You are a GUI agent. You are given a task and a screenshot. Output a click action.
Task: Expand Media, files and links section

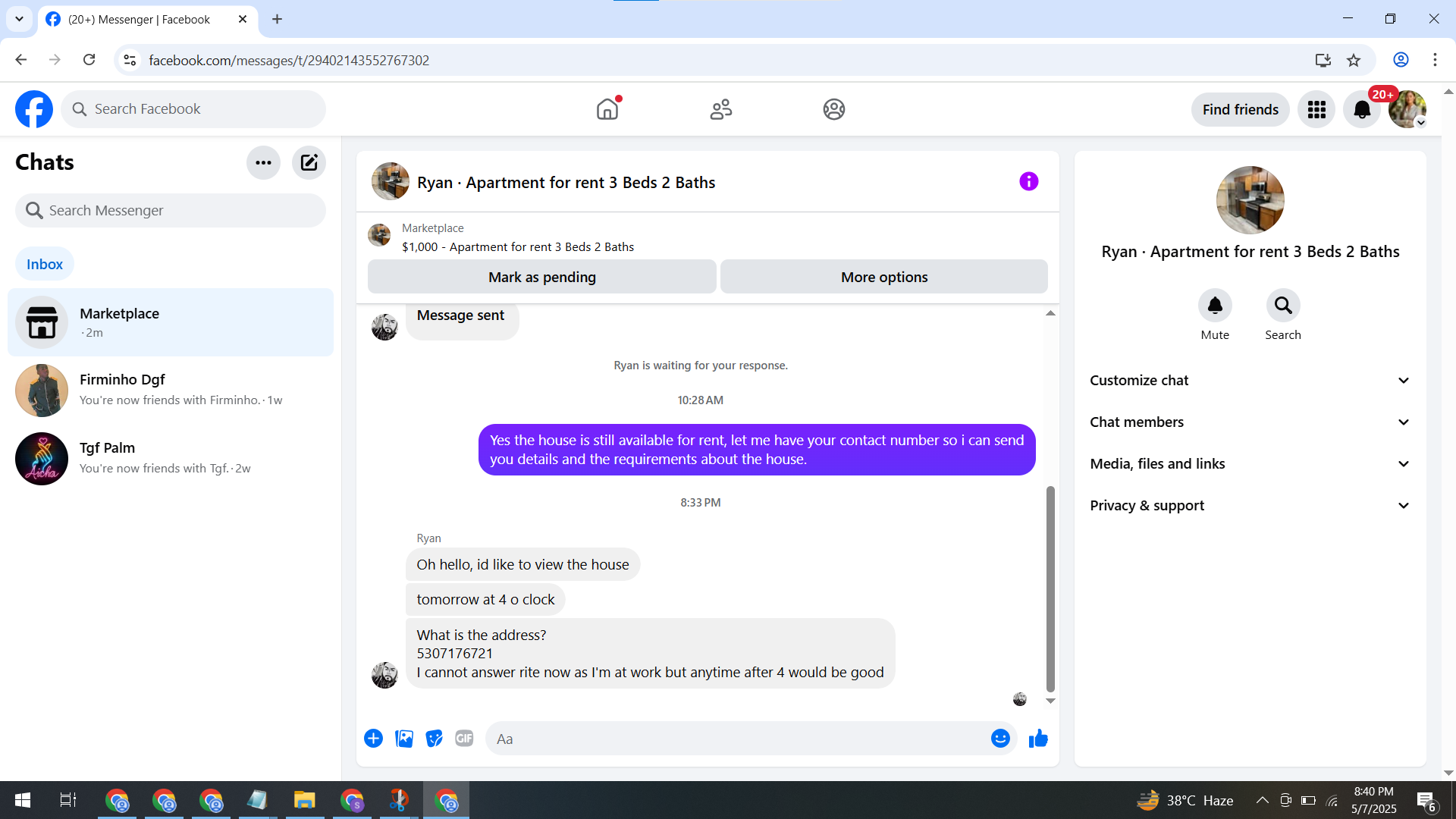pyautogui.click(x=1250, y=464)
